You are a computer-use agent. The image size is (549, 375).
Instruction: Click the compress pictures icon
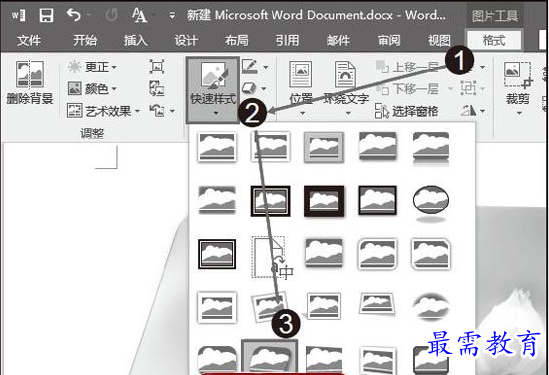point(156,66)
